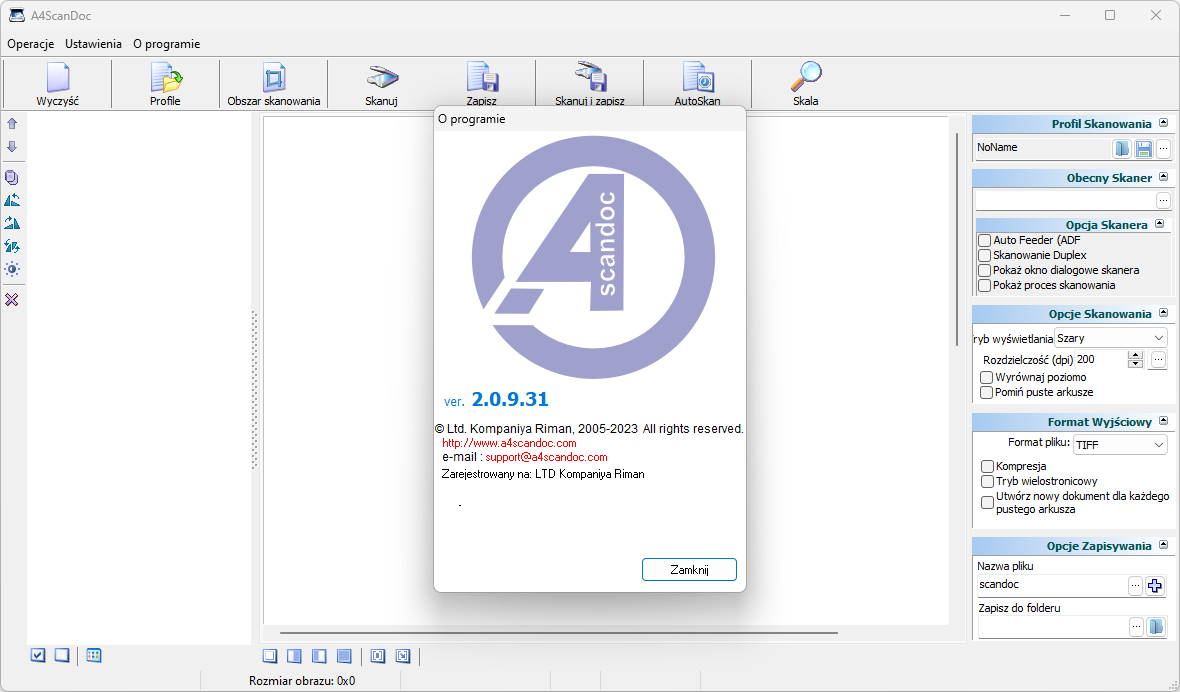Collapse the Opcje Skanowania panel
1180x692 pixels.
(x=1163, y=313)
